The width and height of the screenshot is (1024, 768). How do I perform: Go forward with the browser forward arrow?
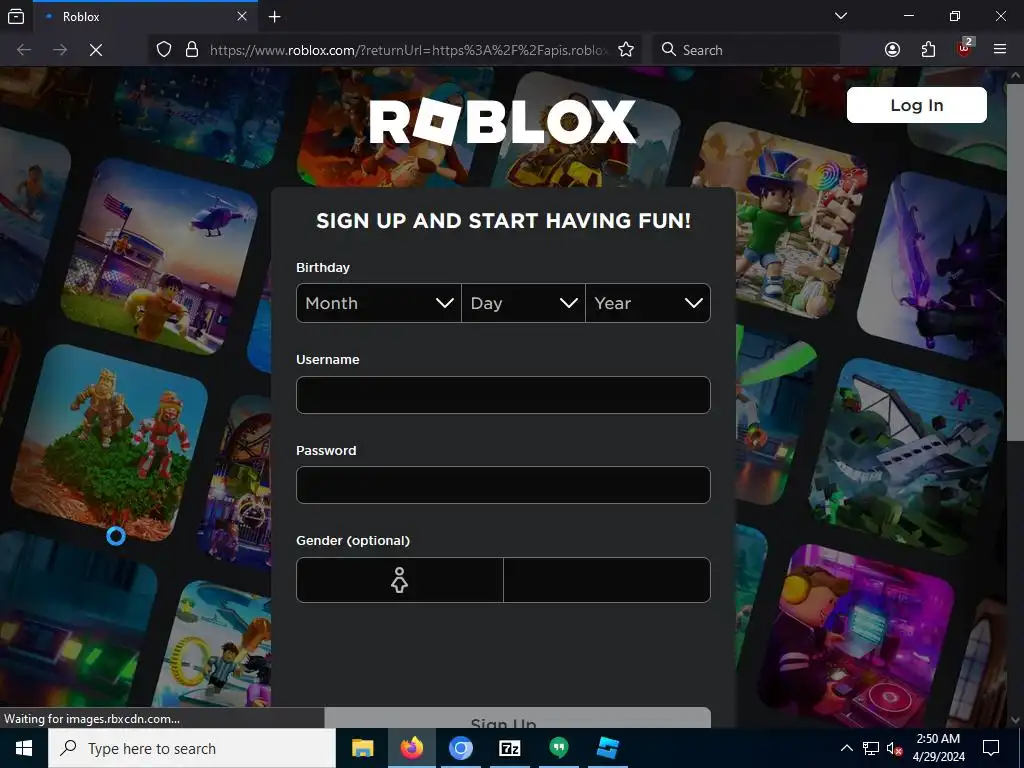pyautogui.click(x=60, y=50)
